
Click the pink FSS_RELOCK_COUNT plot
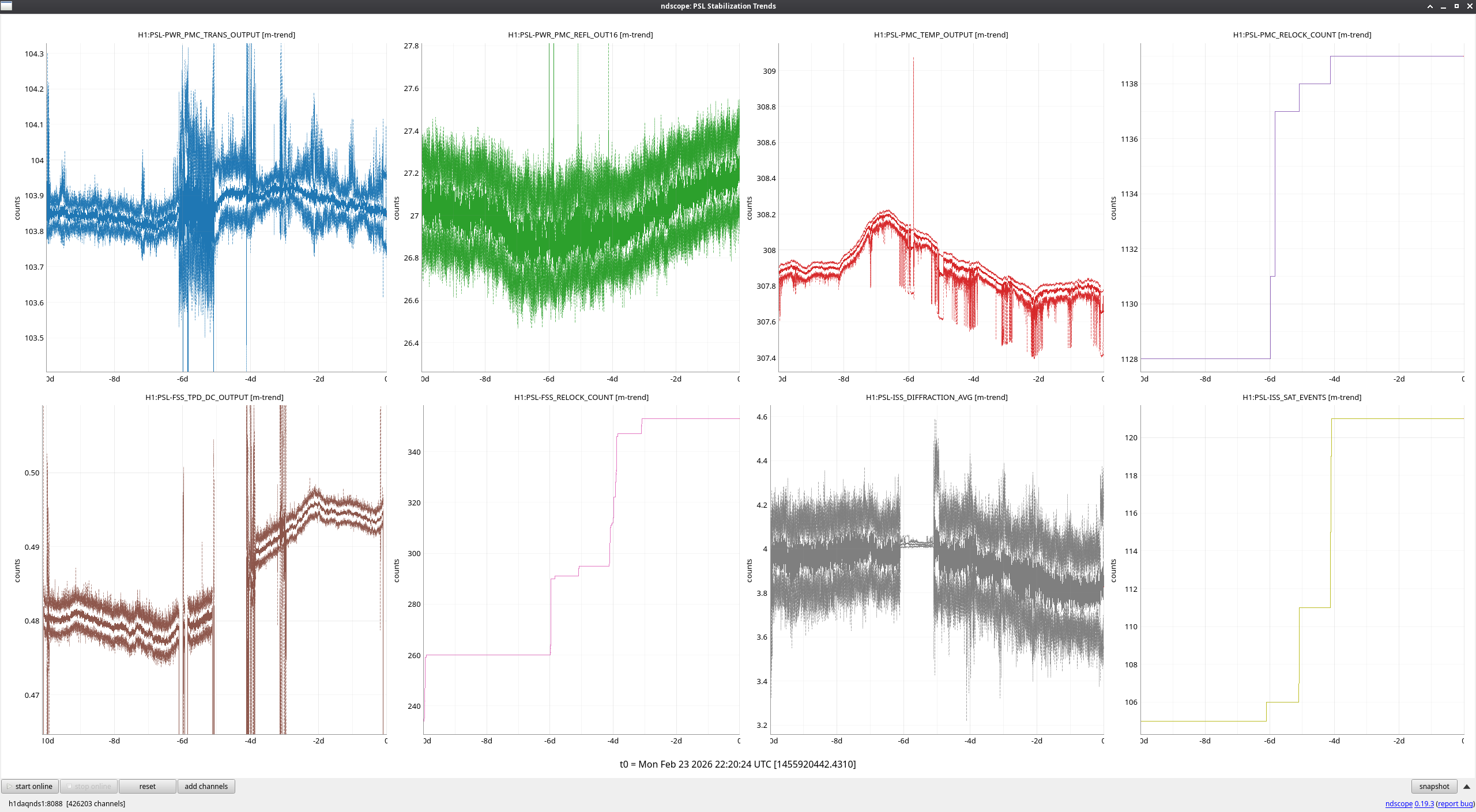click(581, 569)
